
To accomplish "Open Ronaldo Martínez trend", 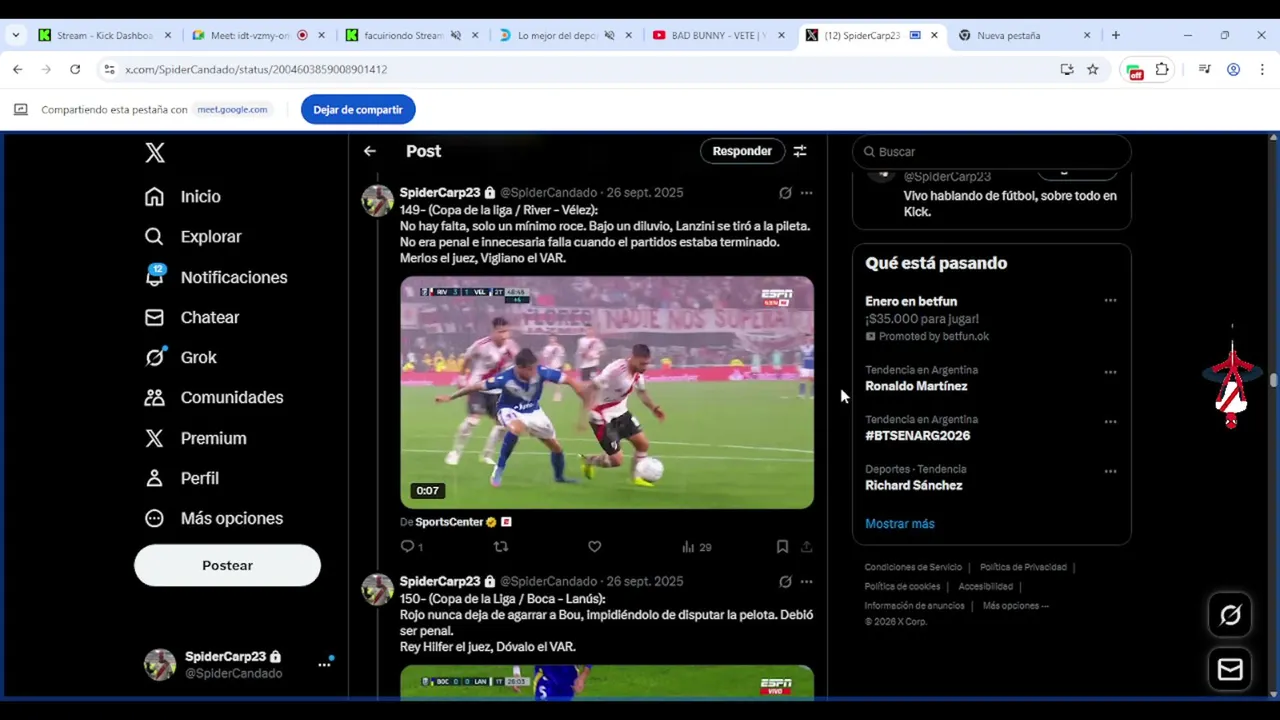I will point(916,386).
